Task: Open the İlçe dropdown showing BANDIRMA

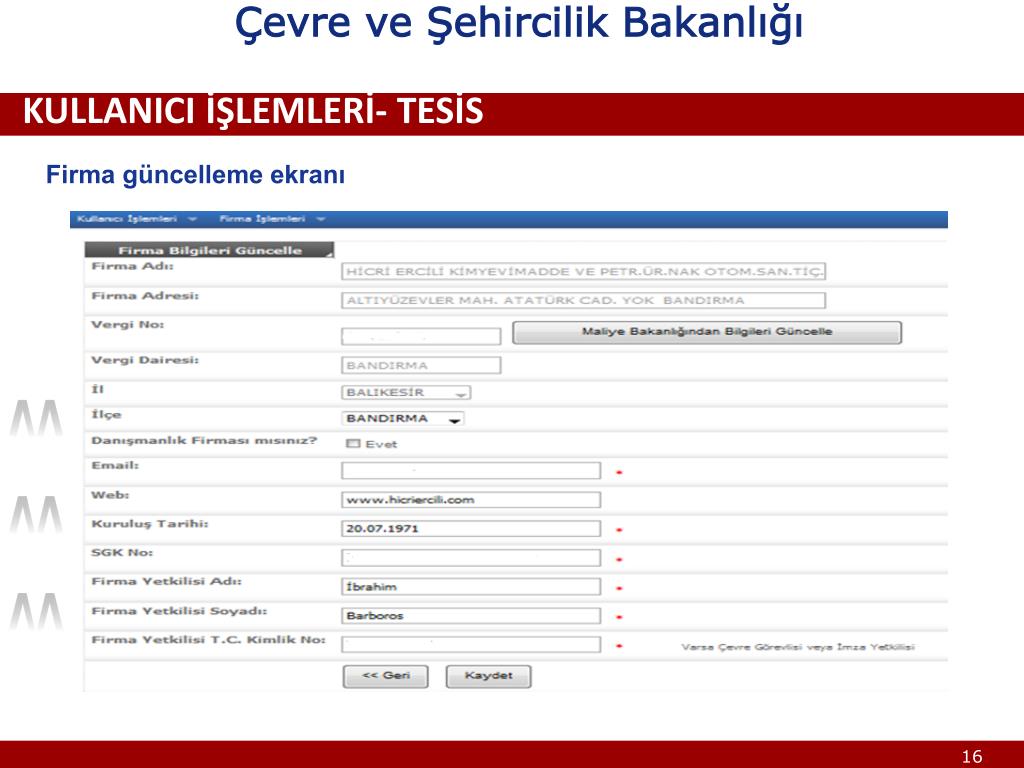Action: coord(402,419)
